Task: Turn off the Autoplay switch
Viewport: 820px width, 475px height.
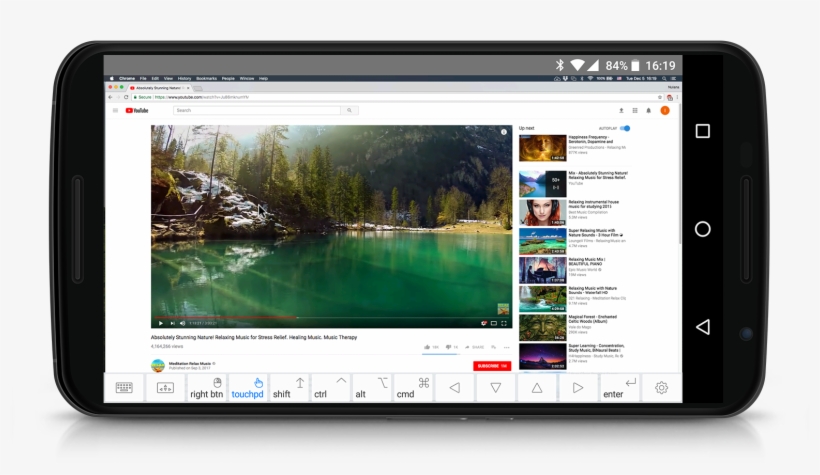Action: [x=625, y=128]
